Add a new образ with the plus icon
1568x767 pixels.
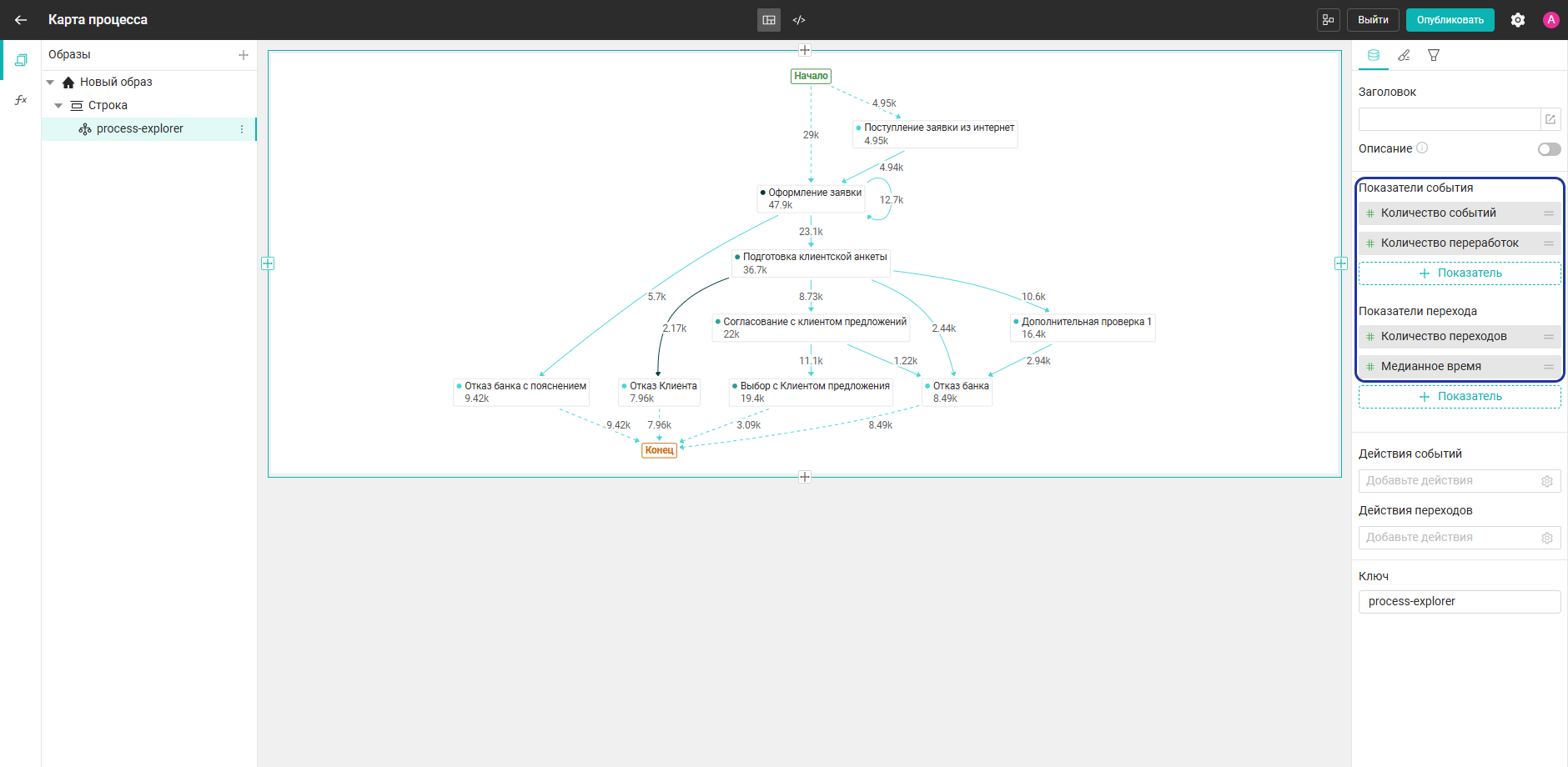(244, 55)
